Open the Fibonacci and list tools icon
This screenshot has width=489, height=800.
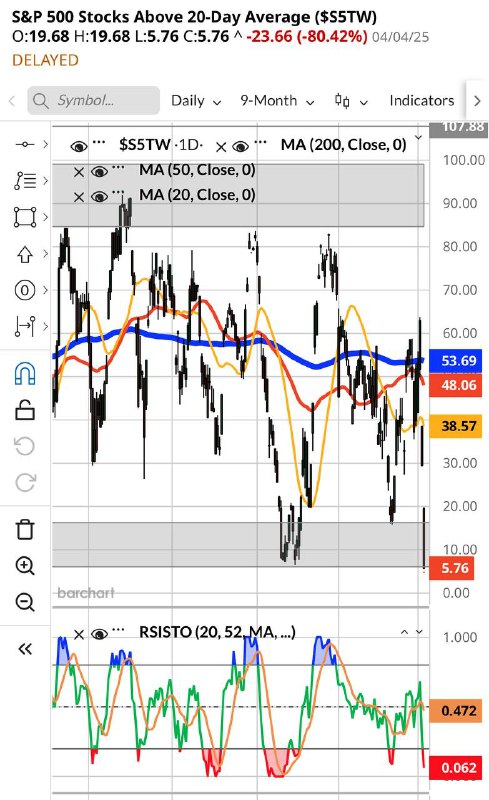click(25, 181)
